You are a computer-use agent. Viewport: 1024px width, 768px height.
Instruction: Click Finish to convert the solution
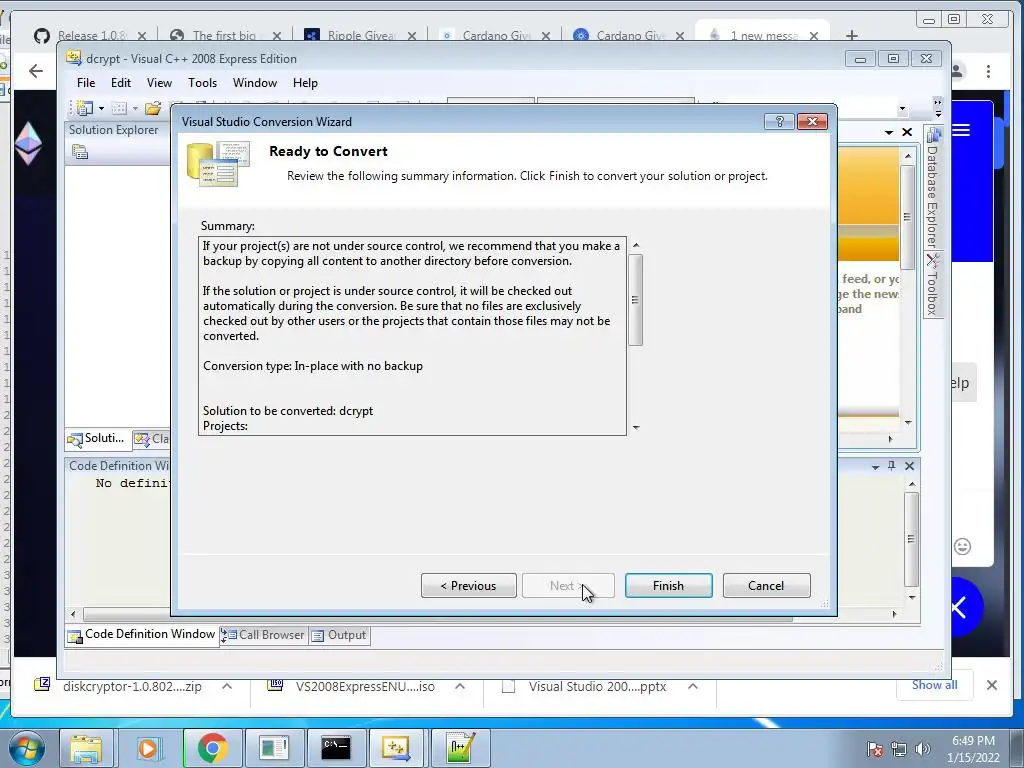[x=668, y=586]
